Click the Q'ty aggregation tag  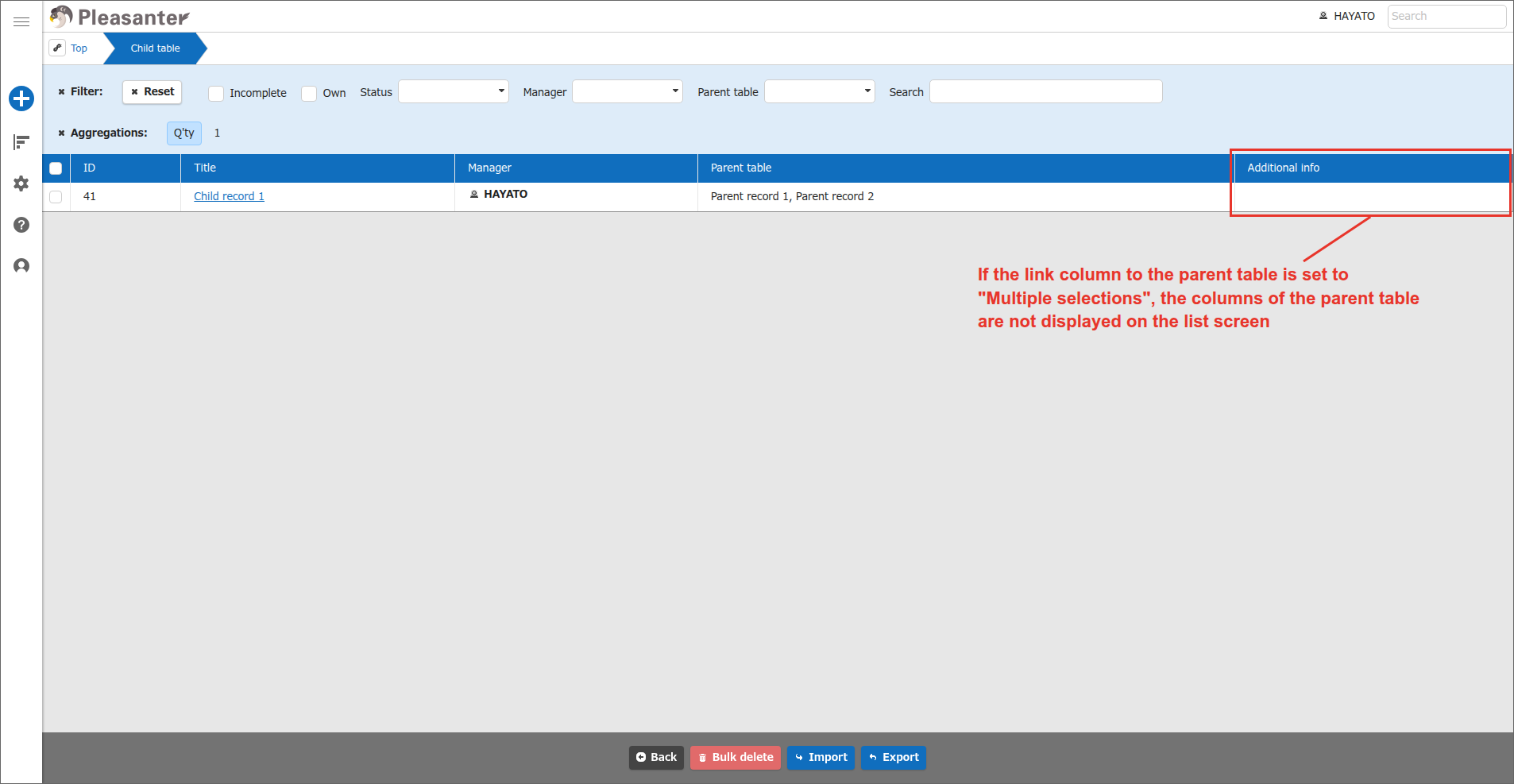(184, 133)
